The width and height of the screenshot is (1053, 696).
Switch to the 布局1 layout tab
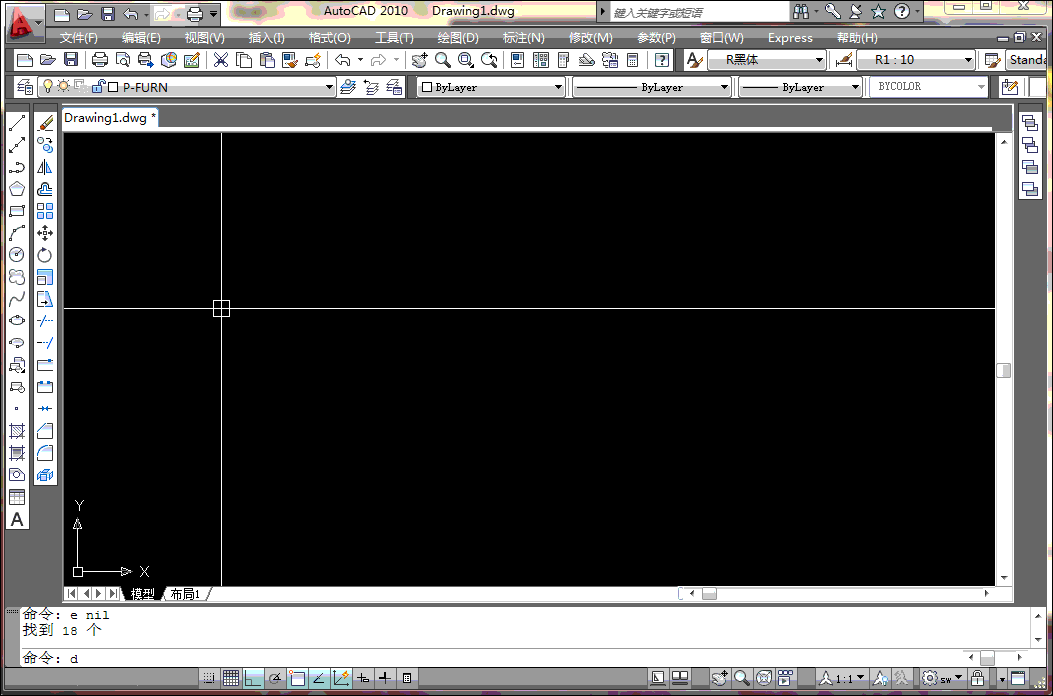186,594
